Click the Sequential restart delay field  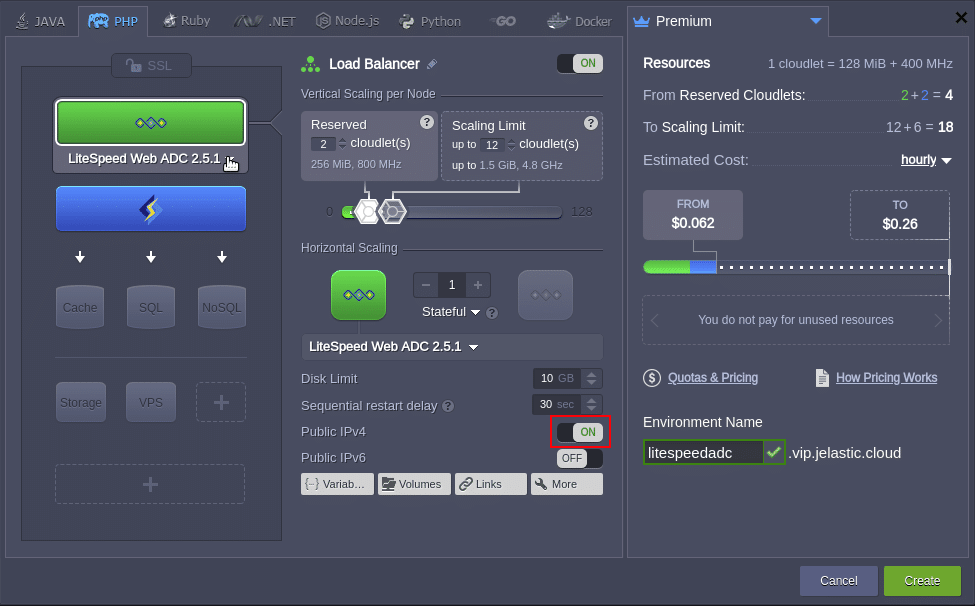point(557,404)
